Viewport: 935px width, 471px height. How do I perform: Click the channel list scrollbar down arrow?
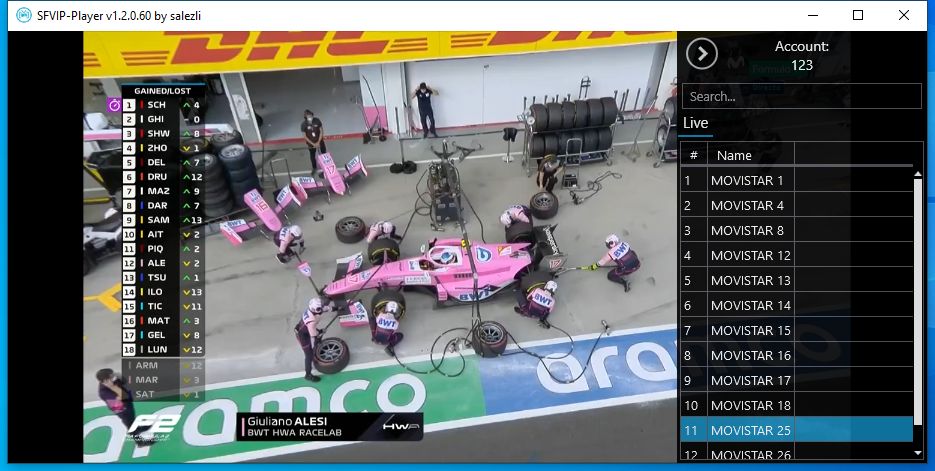point(918,454)
